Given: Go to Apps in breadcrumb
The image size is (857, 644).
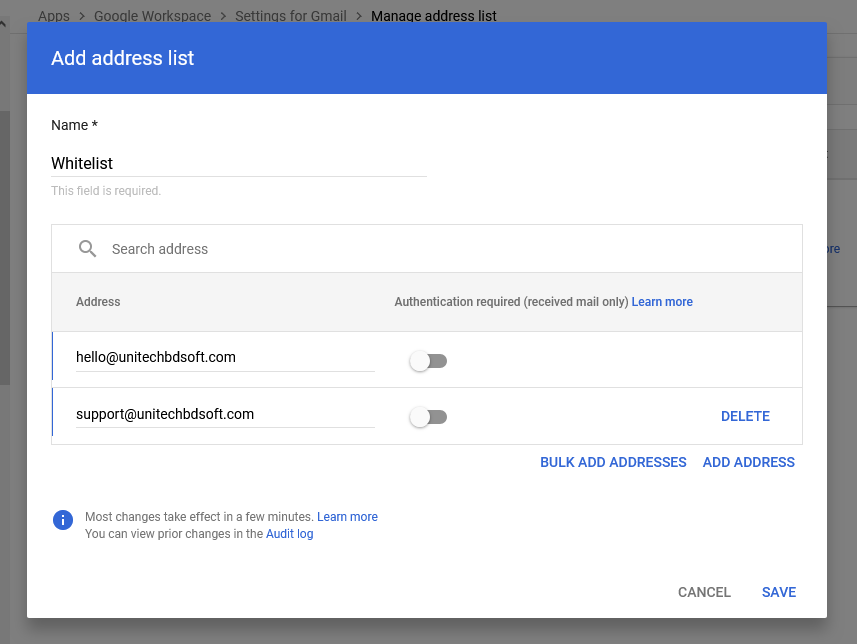Looking at the screenshot, I should pyautogui.click(x=53, y=16).
